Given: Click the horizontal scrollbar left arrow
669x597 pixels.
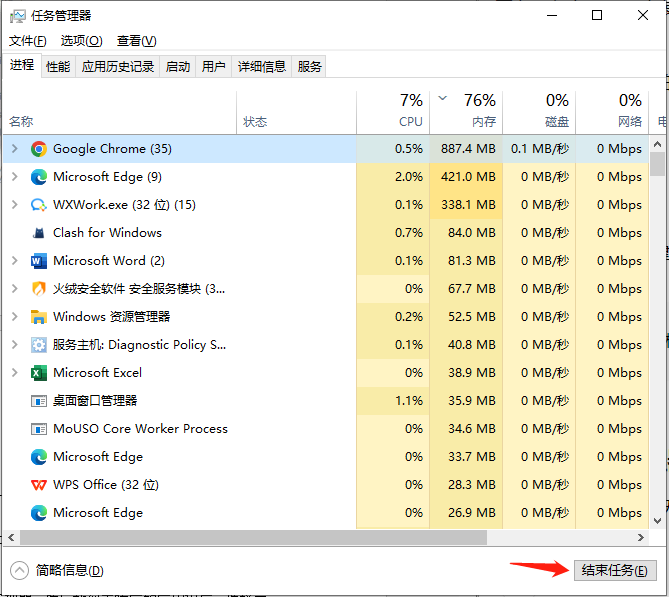Looking at the screenshot, I should [11, 538].
